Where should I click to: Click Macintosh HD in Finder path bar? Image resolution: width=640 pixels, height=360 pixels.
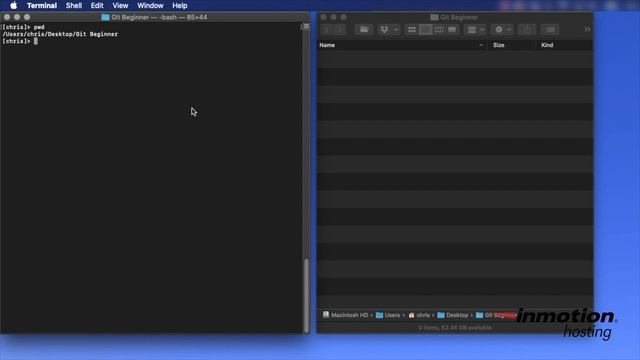click(x=345, y=315)
